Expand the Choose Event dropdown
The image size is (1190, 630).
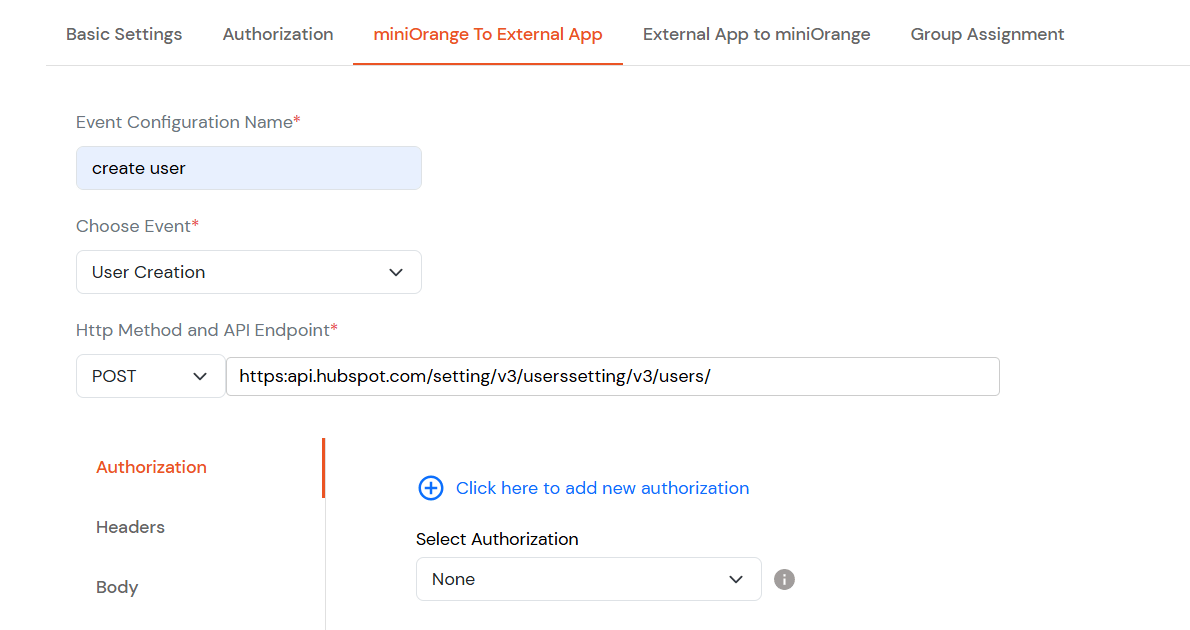249,272
